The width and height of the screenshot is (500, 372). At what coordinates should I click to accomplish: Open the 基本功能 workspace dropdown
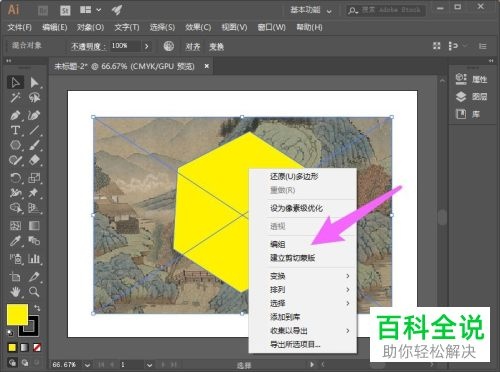pyautogui.click(x=311, y=10)
